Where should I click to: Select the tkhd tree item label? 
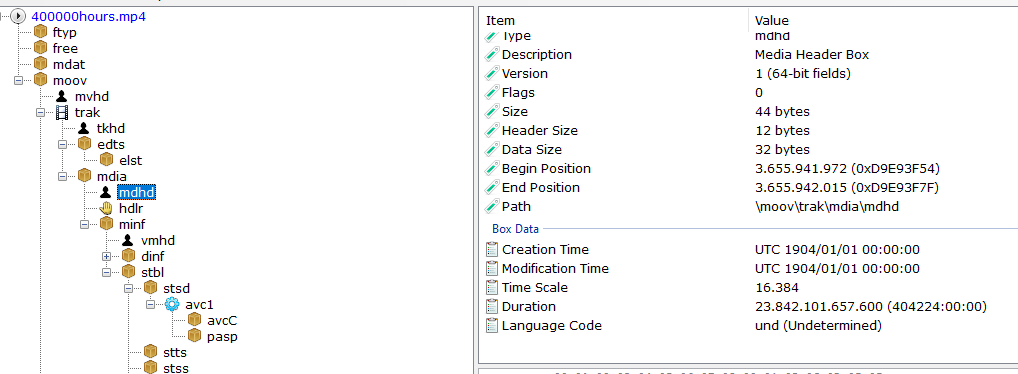click(110, 129)
